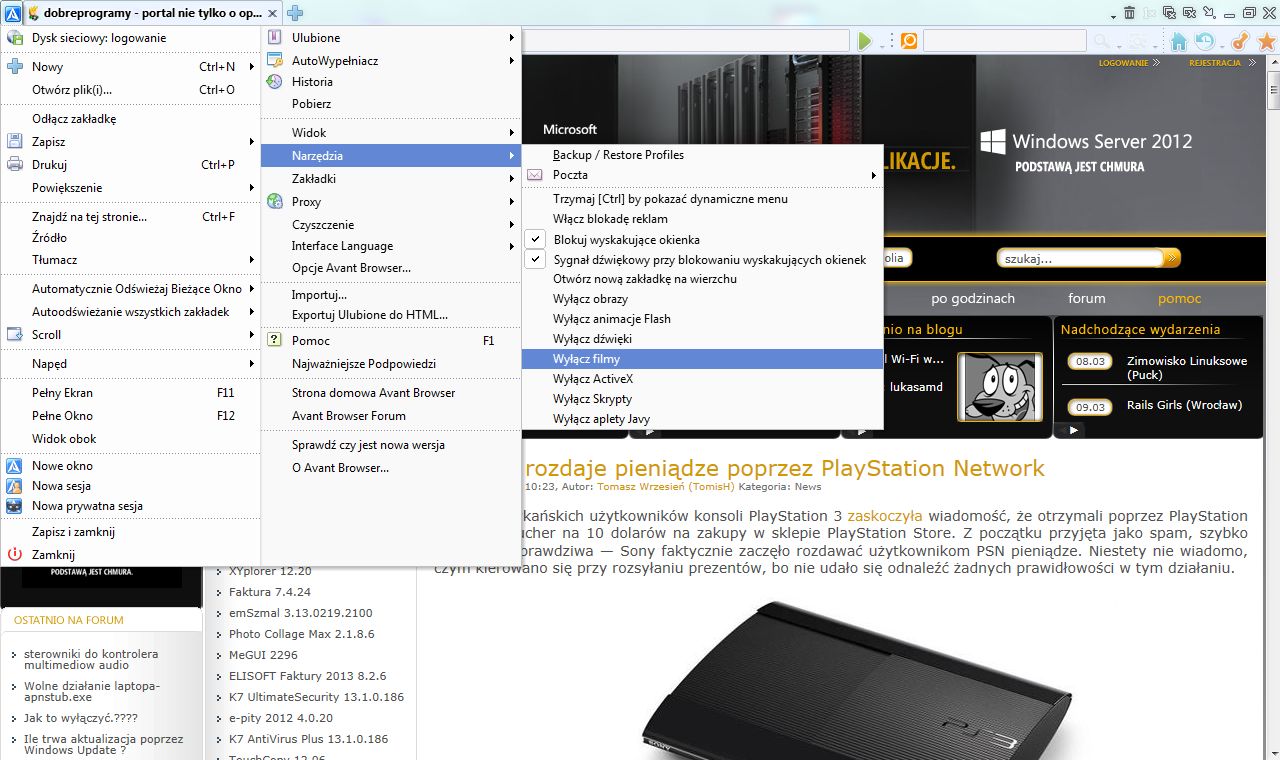Select Znajdź na tej stronie...
Image resolution: width=1280 pixels, height=760 pixels.
pos(130,217)
